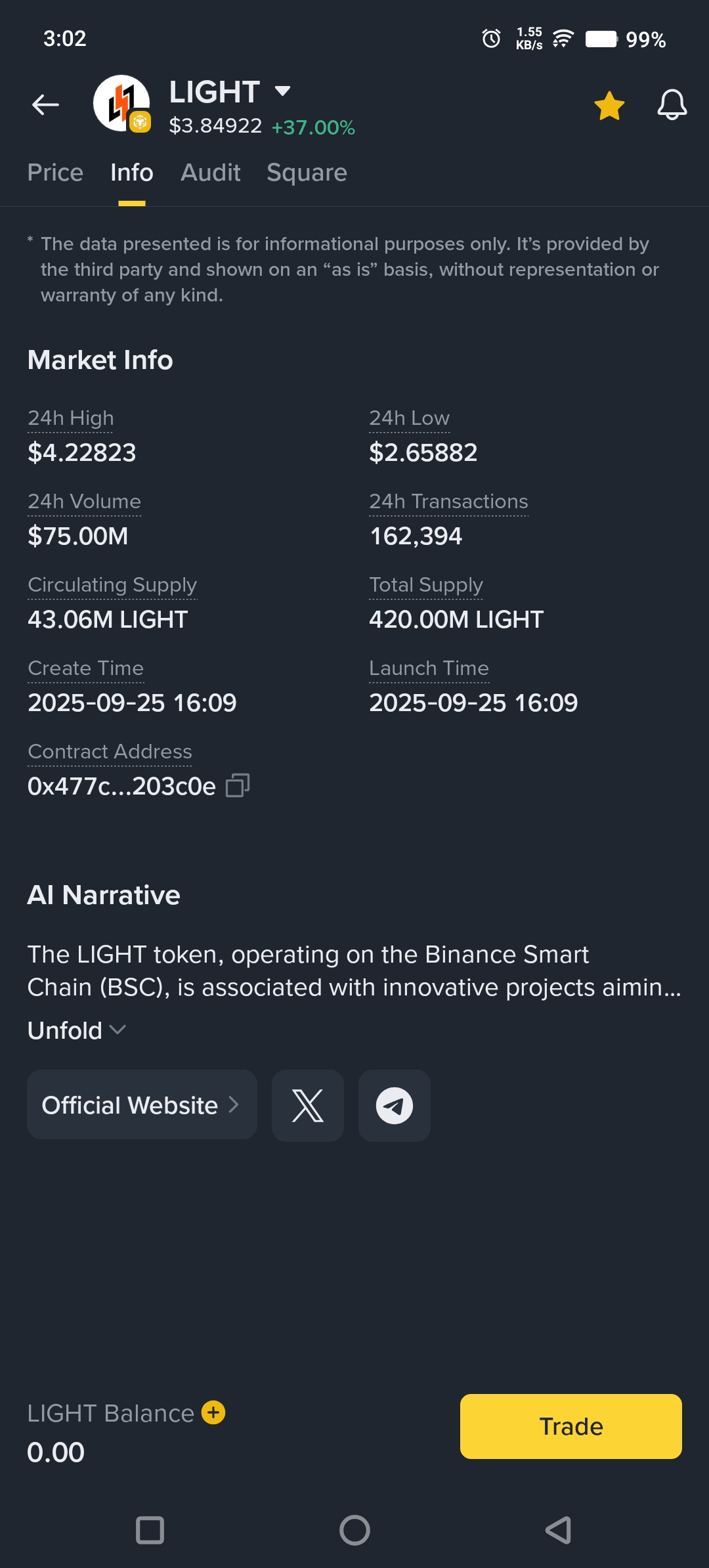
Task: Open the X (Twitter) link
Action: click(308, 1106)
